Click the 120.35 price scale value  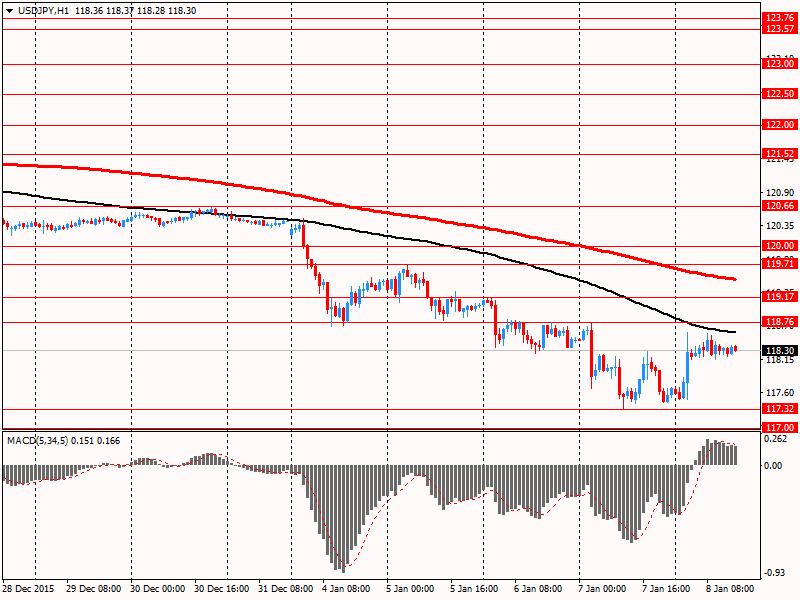[780, 226]
